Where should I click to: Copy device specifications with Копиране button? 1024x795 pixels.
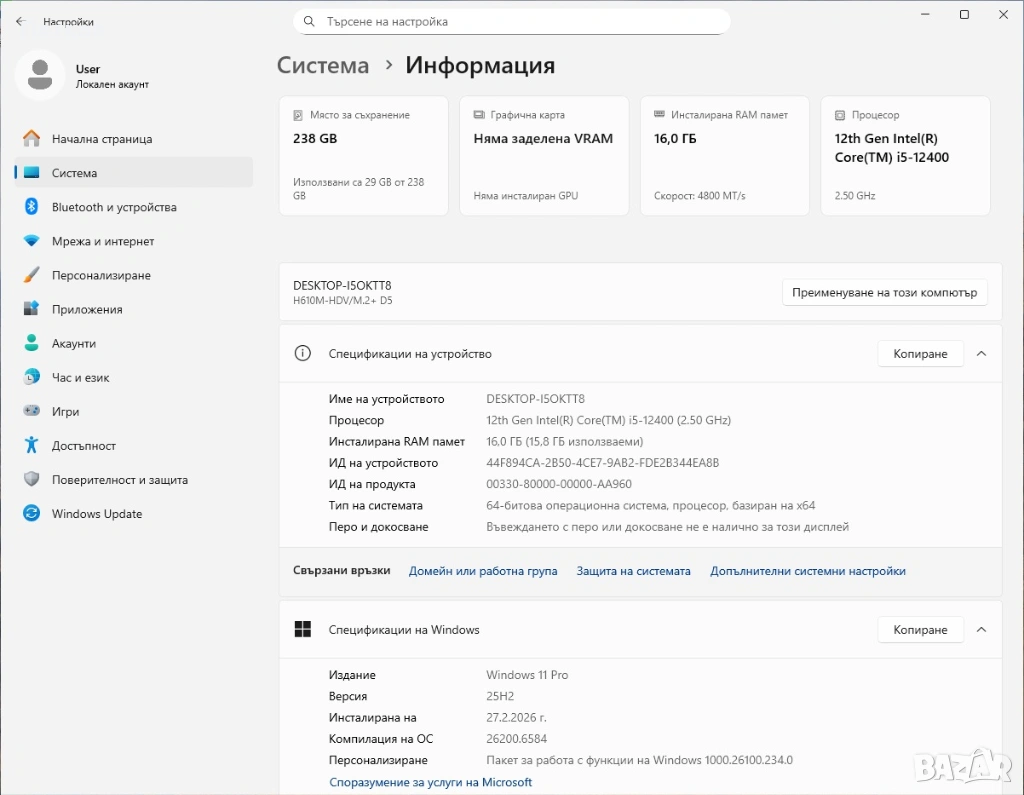coord(919,354)
